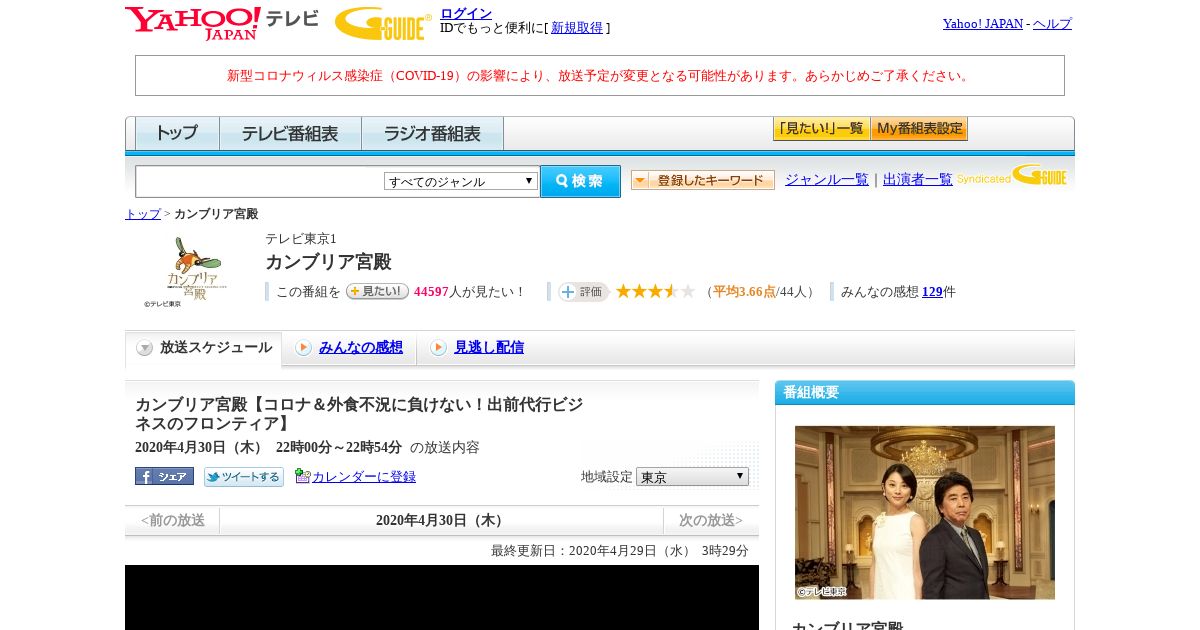
Task: Click the Syndicated G-GUIDE logo
Action: tap(1011, 176)
